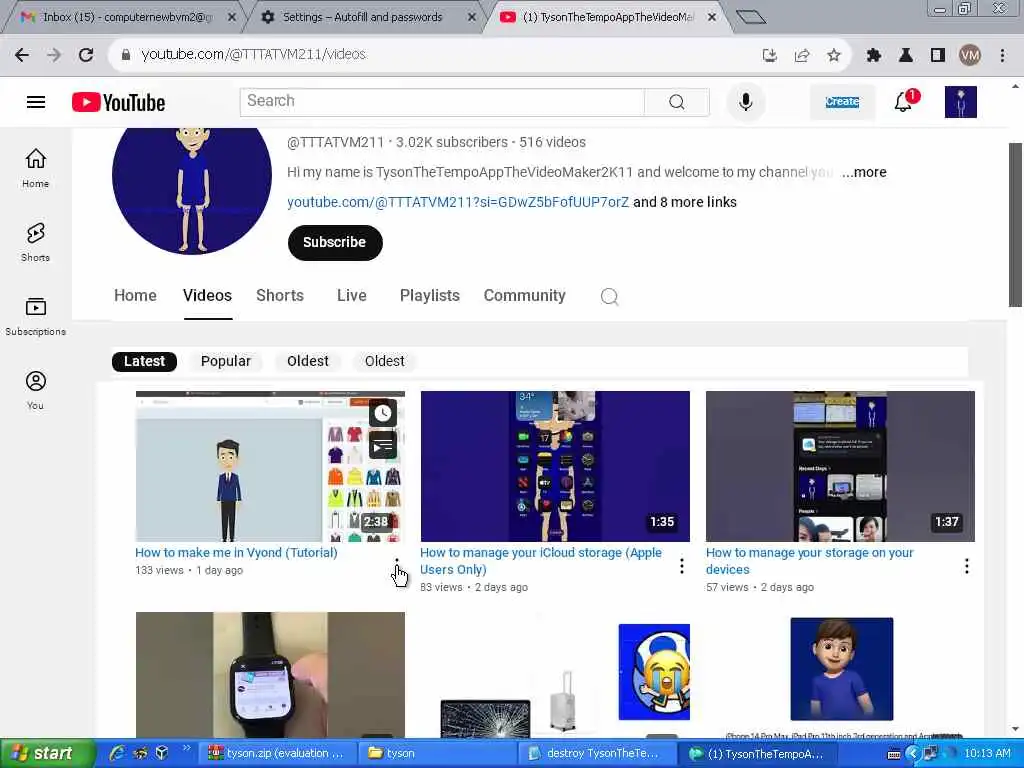Open the tyson folder taskbar item
The width and height of the screenshot is (1024, 768).
coord(436,754)
